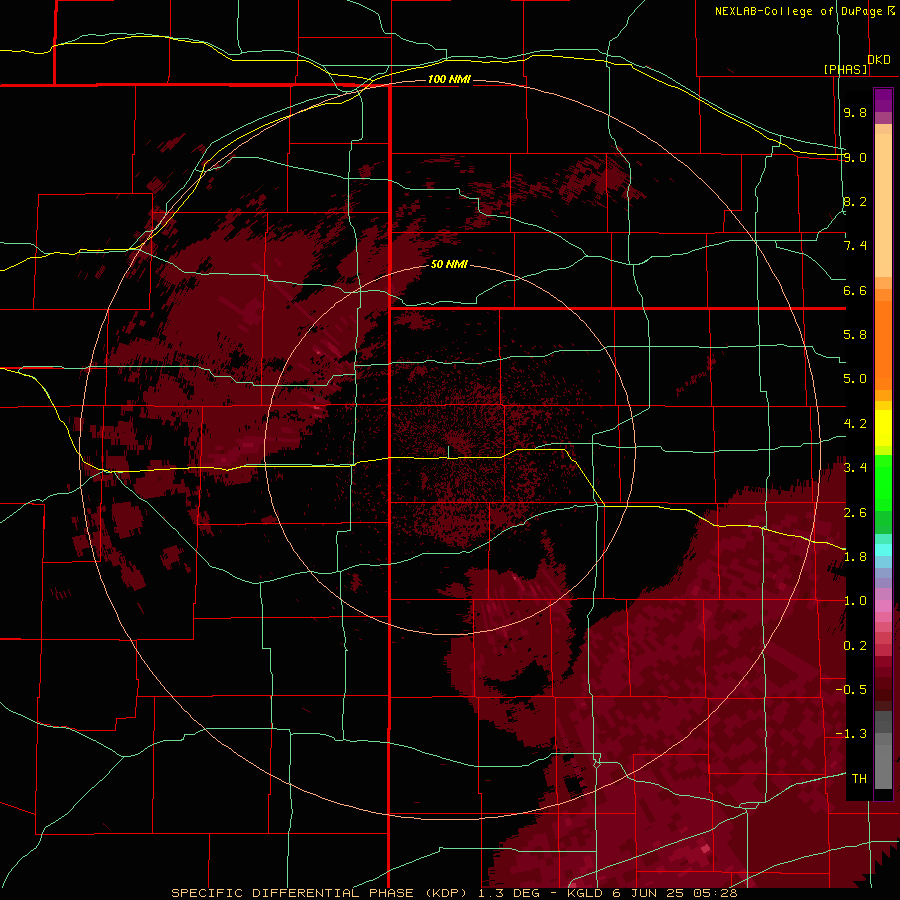Click the 2.6 legend value
Screen dimensions: 900x900
[855, 513]
